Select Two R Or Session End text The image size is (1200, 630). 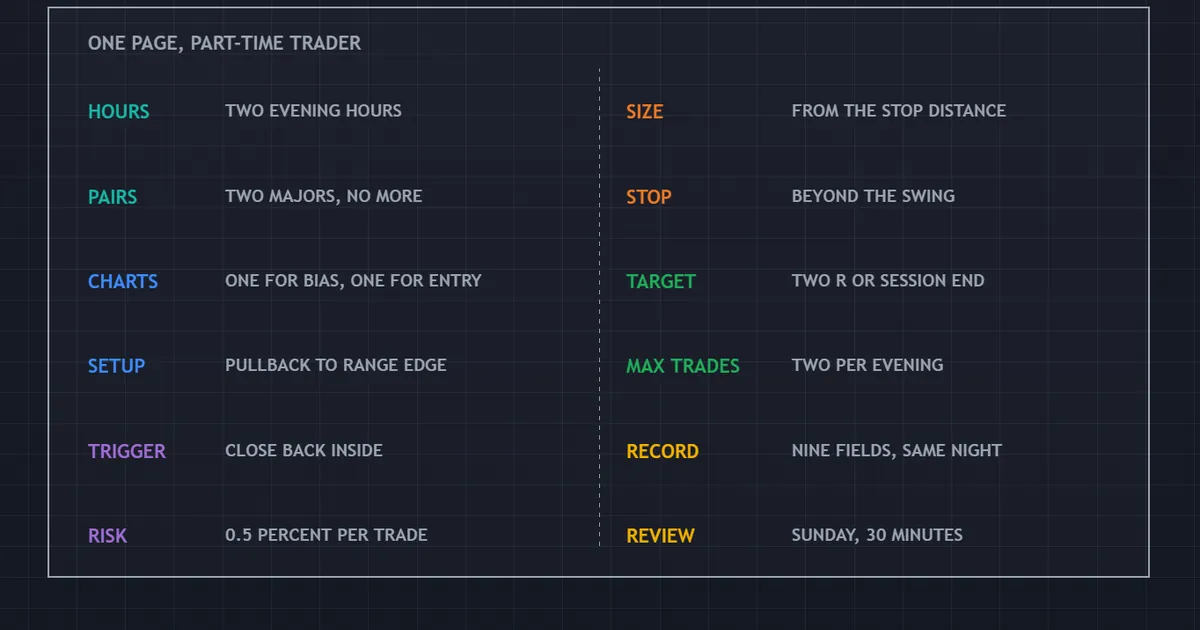[x=888, y=280]
